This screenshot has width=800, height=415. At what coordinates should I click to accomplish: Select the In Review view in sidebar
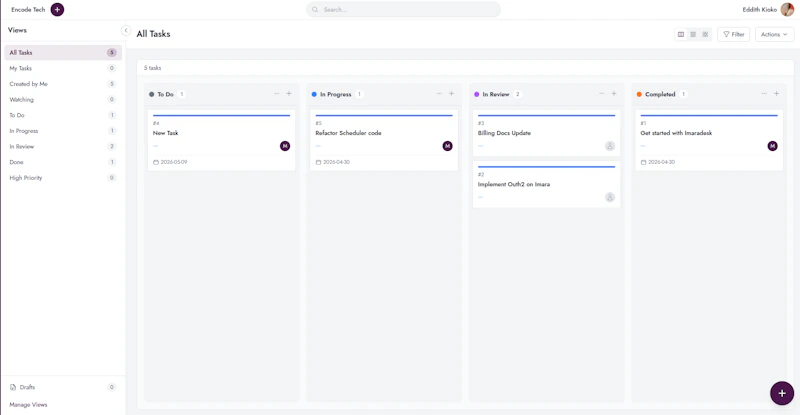pos(63,147)
